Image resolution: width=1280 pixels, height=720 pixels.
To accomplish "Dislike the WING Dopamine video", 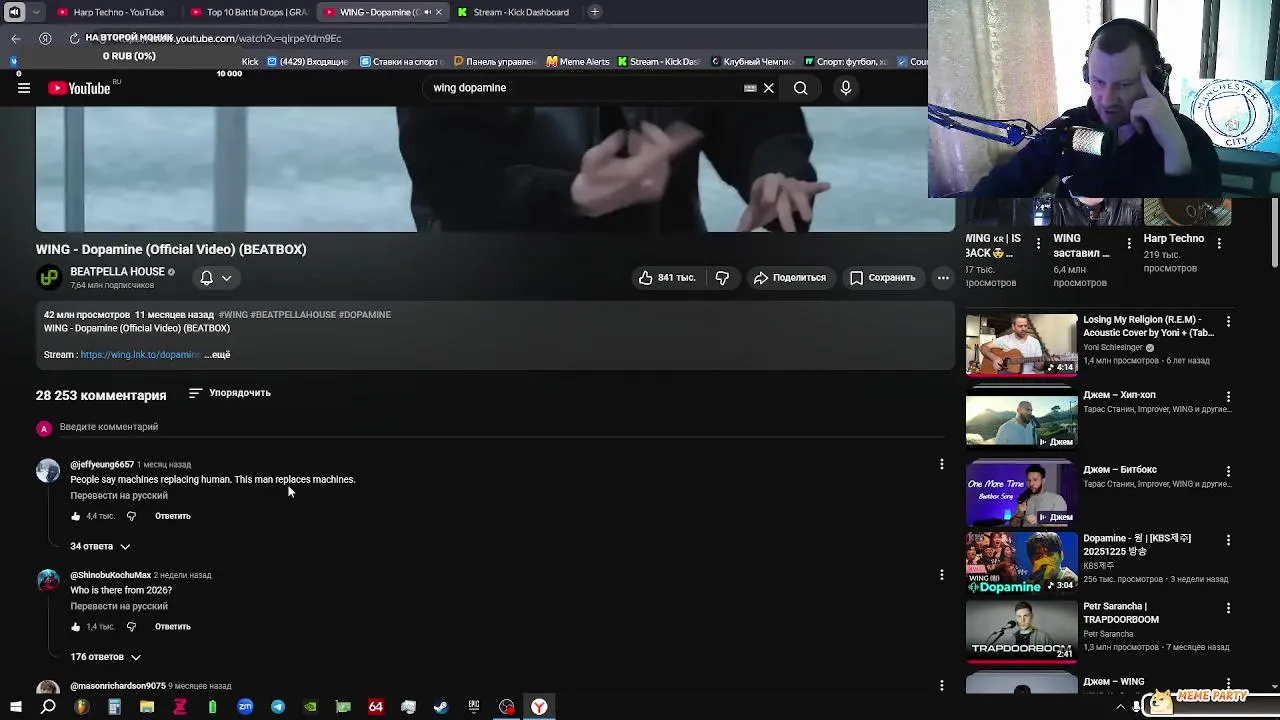I will coord(722,278).
